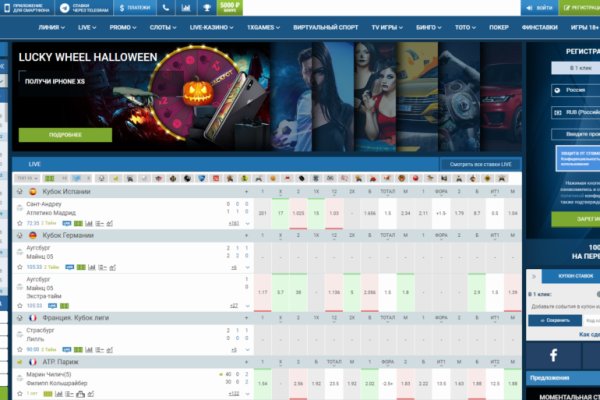Toggle the Кубок Испании favorite star
600x400 pixels.
pos(20,191)
